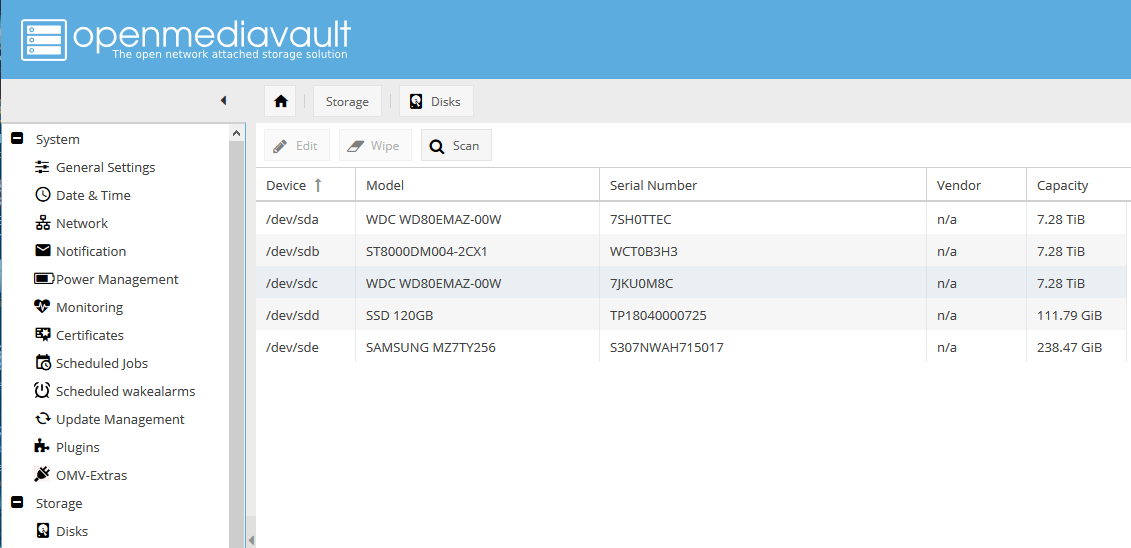
Task: Sort by the Capacity column header
Action: point(1077,185)
